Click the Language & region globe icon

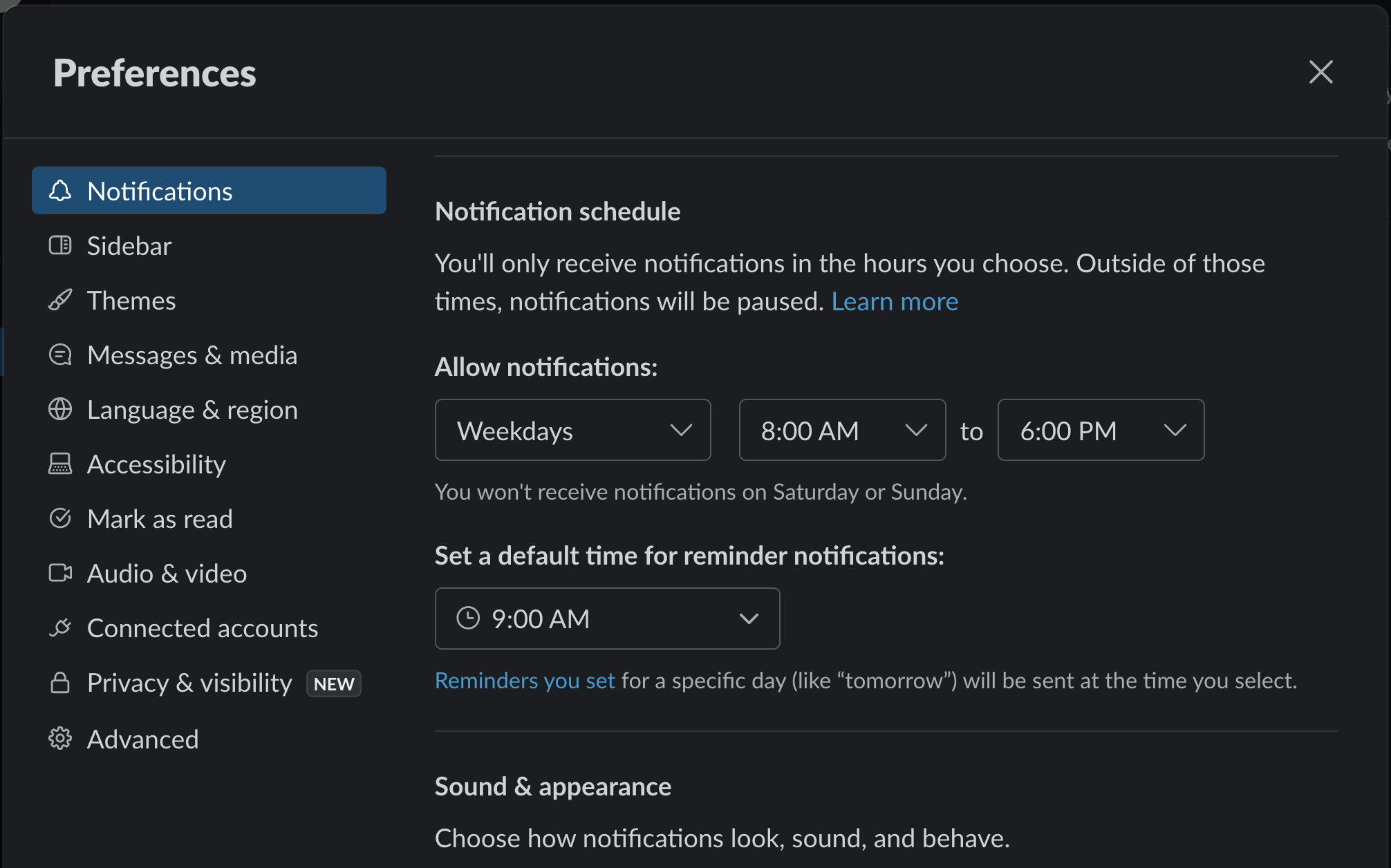(x=60, y=409)
